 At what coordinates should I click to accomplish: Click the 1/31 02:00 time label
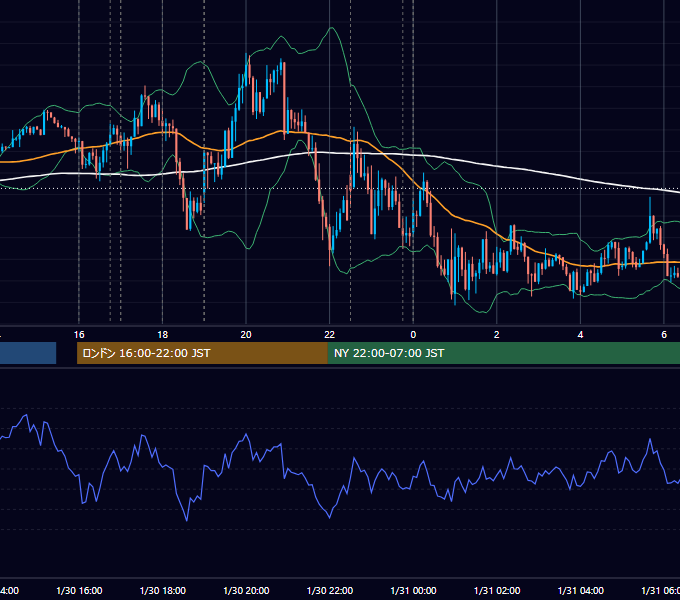pyautogui.click(x=497, y=590)
